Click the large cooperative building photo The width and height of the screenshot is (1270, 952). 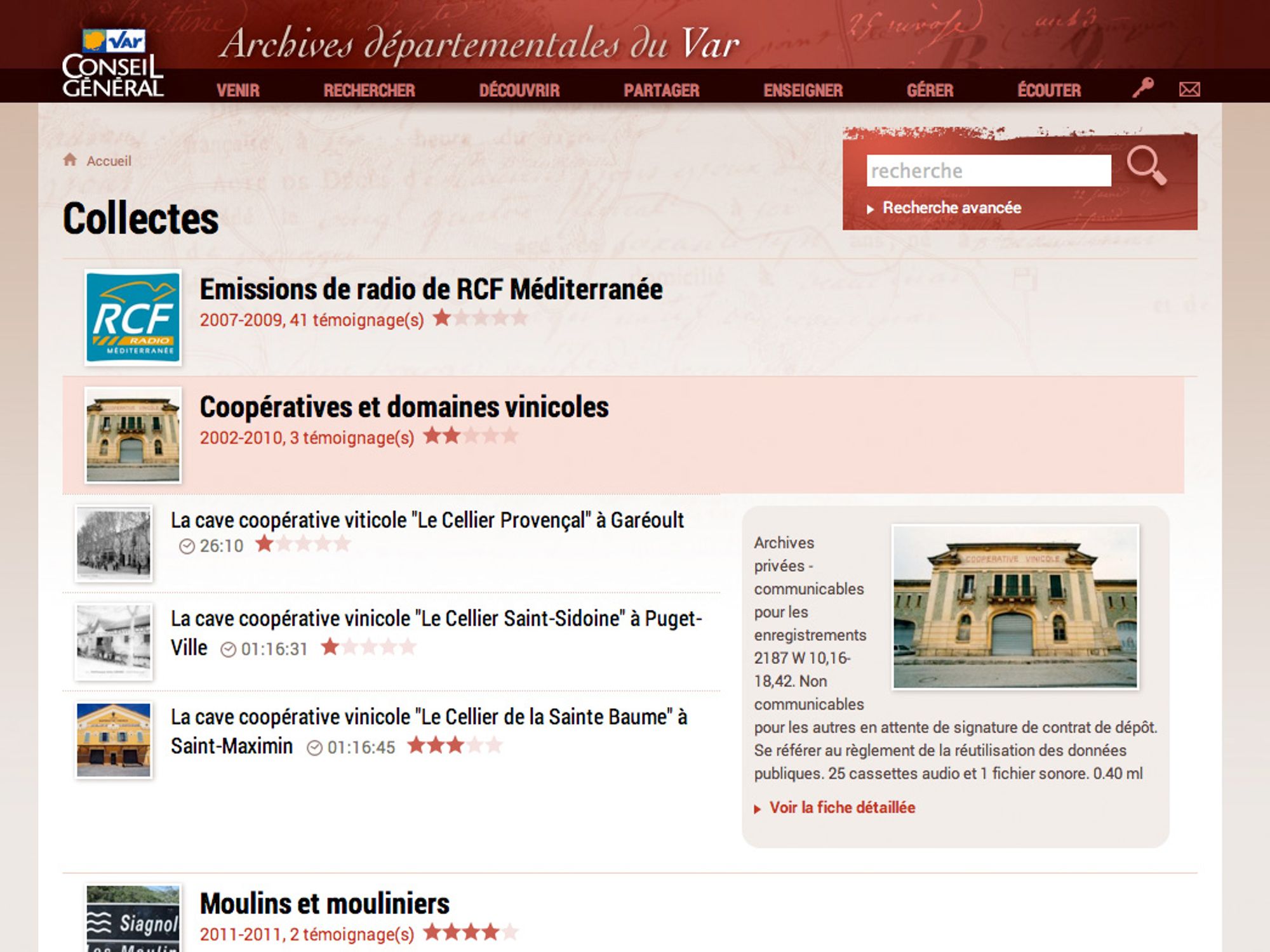[1015, 607]
